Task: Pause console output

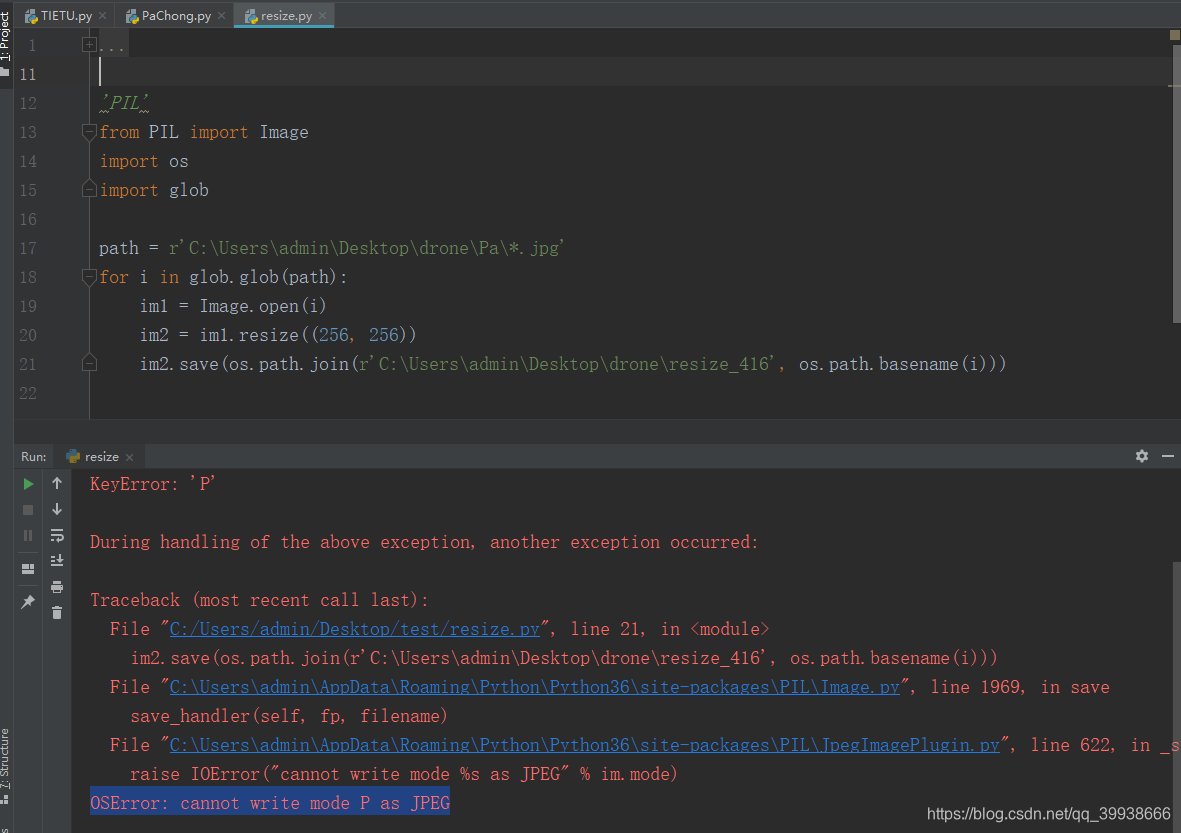Action: (x=29, y=534)
